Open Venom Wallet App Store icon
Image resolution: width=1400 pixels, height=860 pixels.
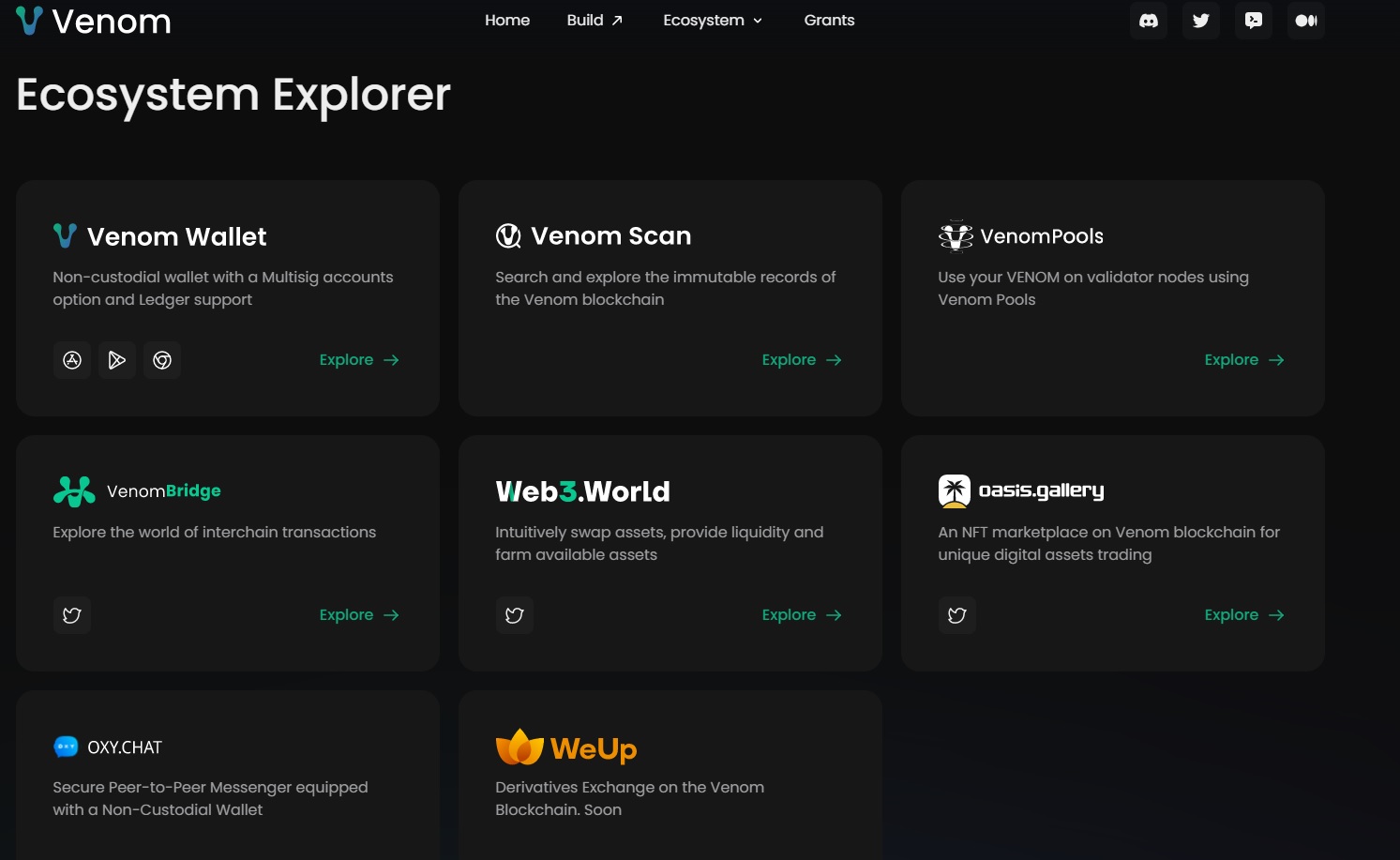tap(72, 360)
